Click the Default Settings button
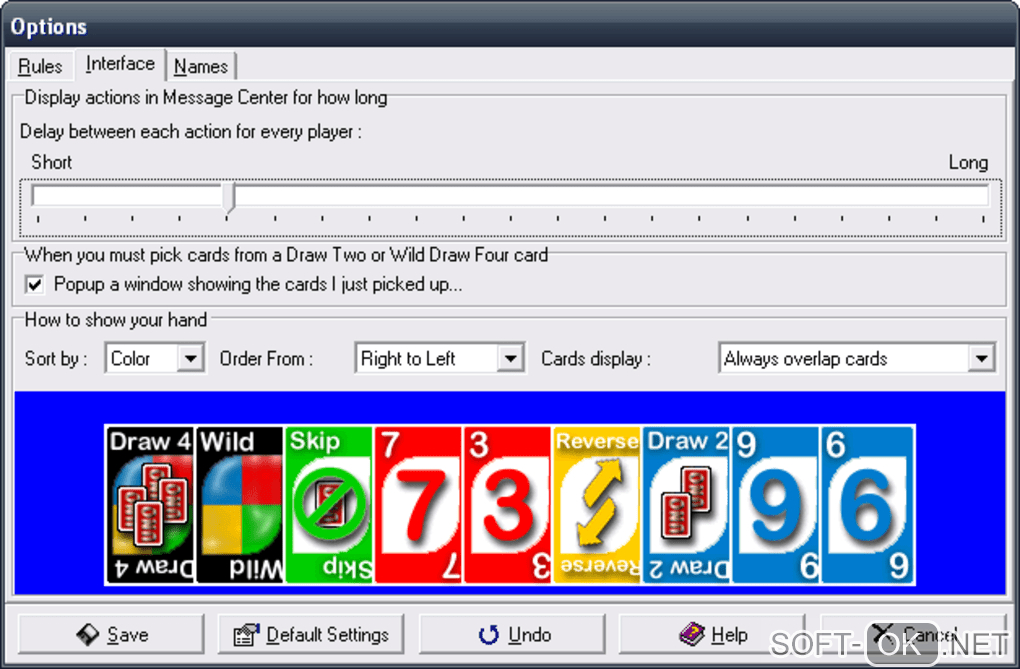This screenshot has height=669, width=1020. 311,634
